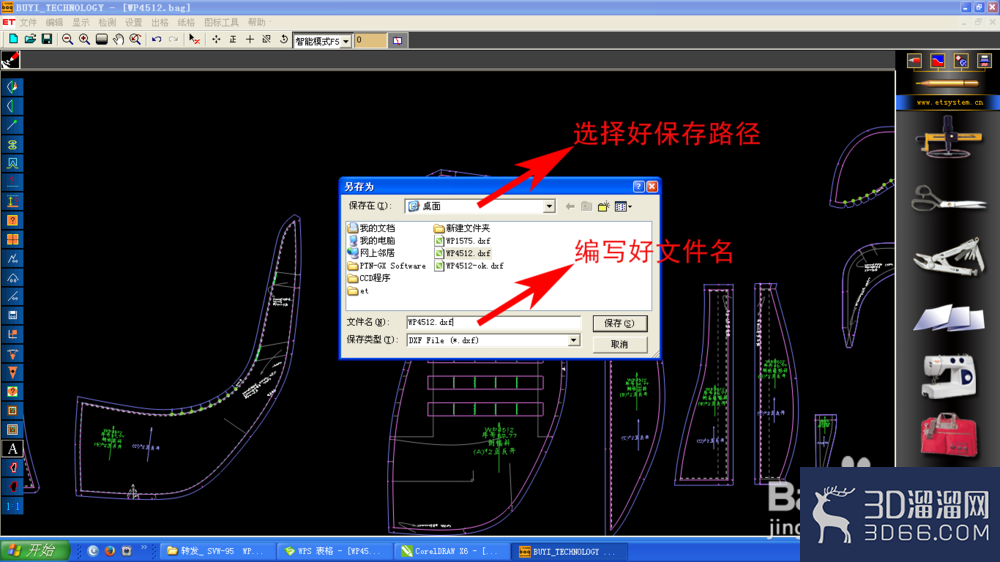Select the zoom out magnifier tool
This screenshot has width=1000, height=562.
coord(67,40)
